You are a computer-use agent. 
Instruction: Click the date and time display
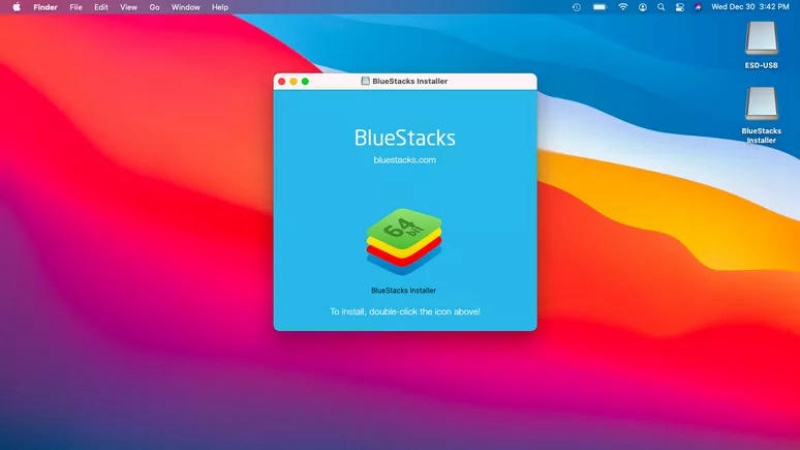750,7
